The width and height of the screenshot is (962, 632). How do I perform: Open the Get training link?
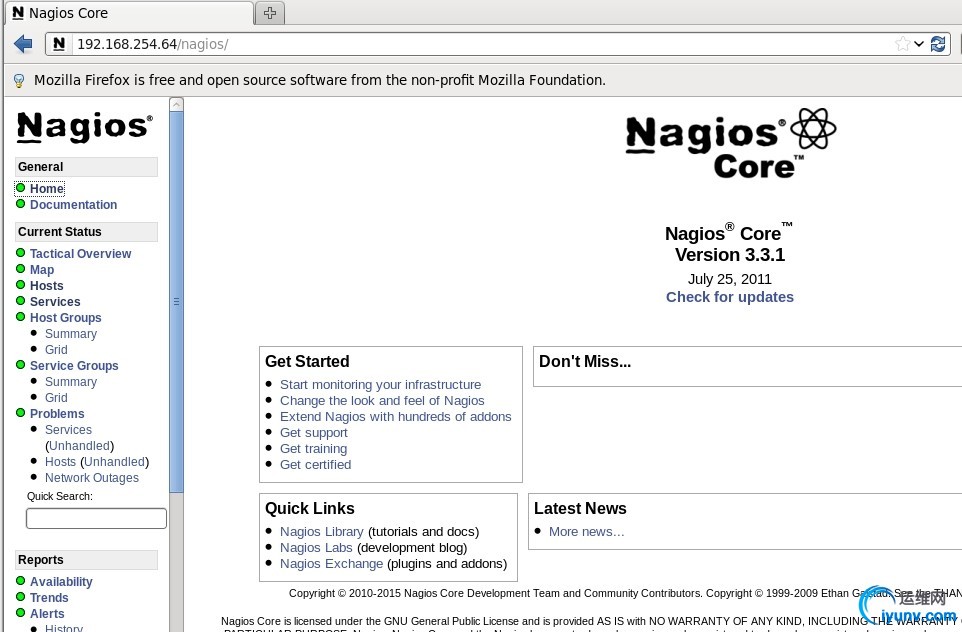point(314,449)
